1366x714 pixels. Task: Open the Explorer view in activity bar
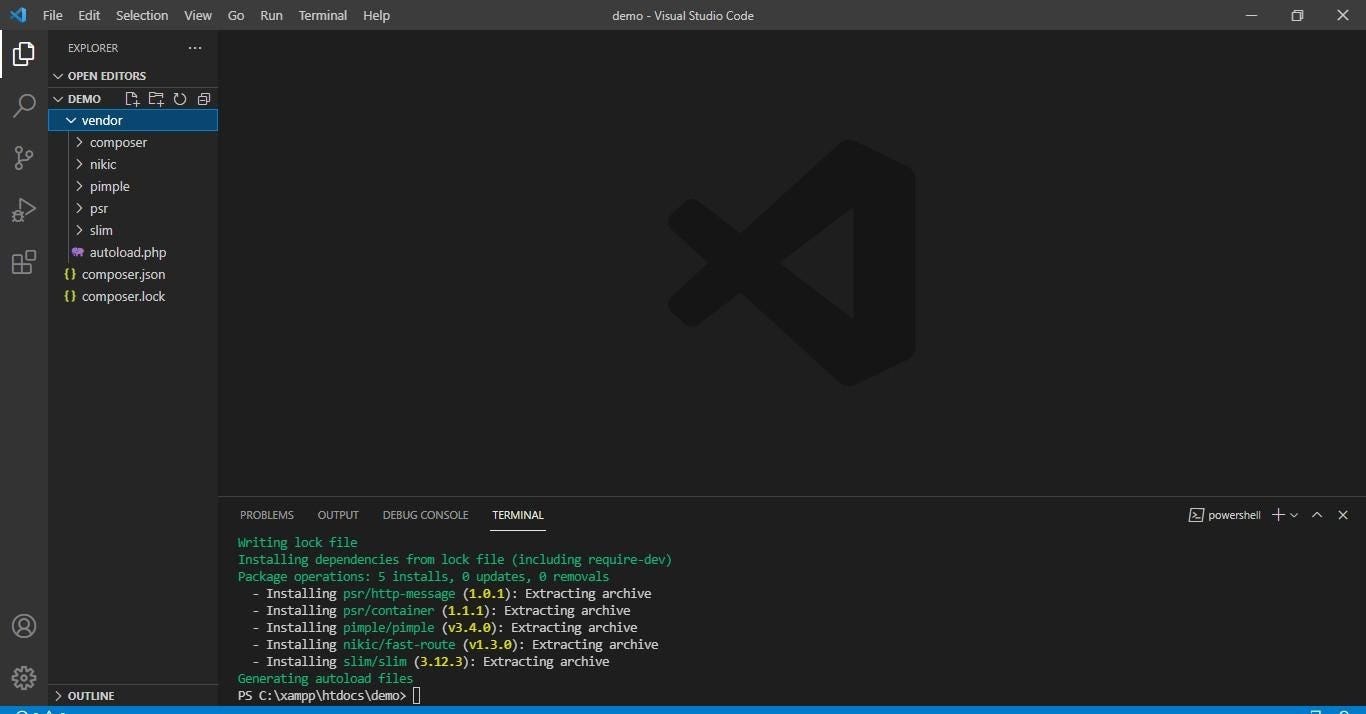[x=24, y=55]
